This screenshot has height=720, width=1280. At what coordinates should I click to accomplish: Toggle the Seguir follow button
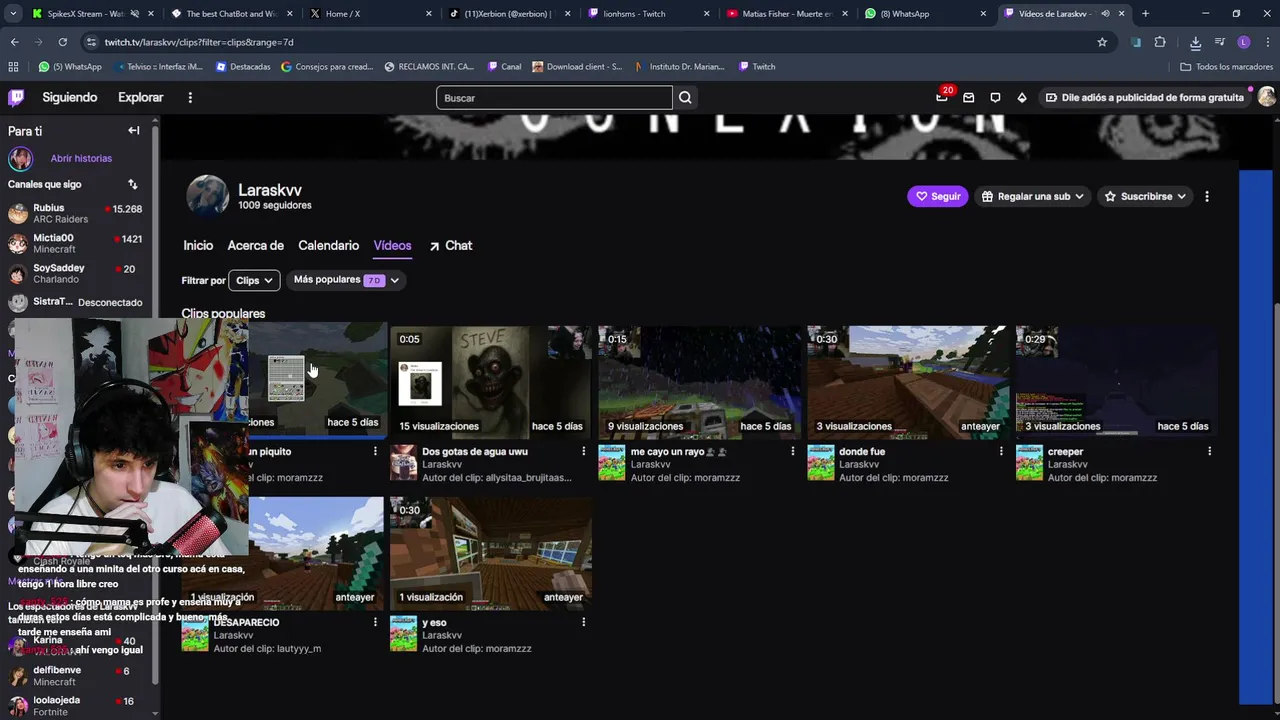[938, 196]
